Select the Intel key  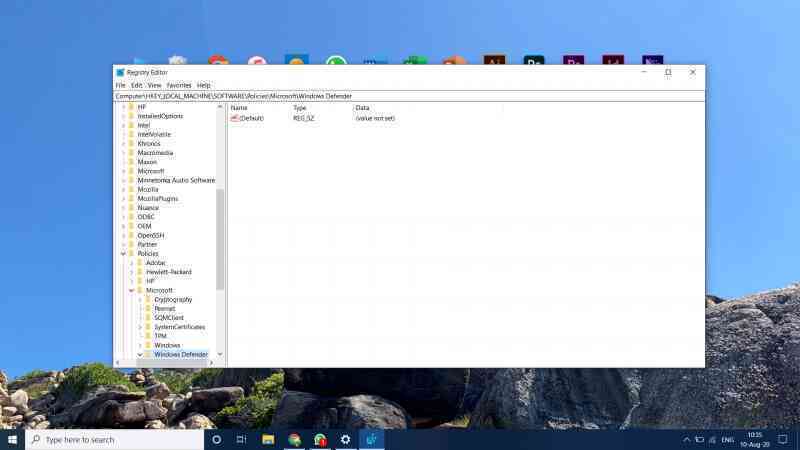[144, 126]
